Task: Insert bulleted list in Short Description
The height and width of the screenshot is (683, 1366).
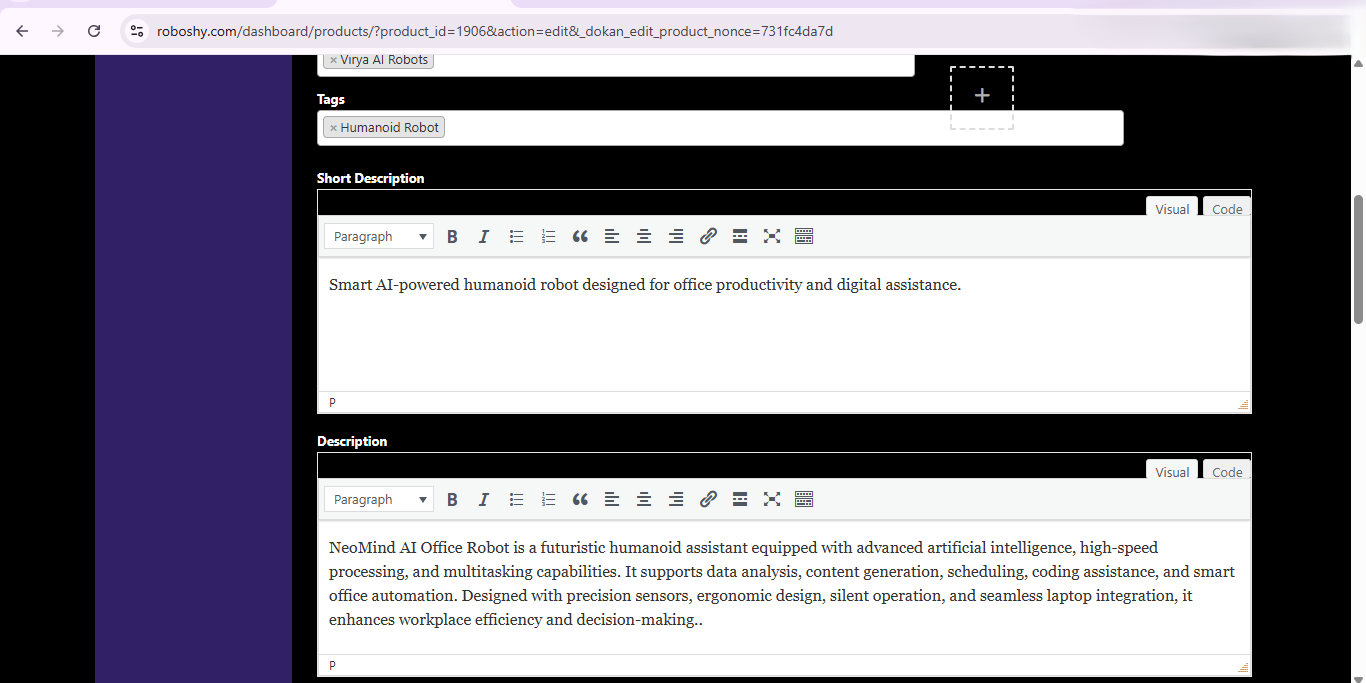Action: coord(516,237)
